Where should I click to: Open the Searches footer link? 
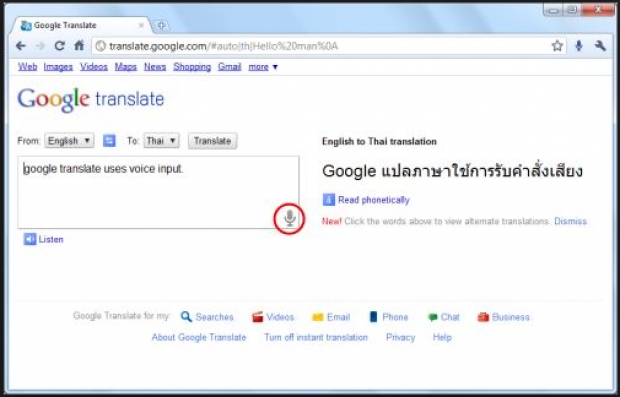coord(214,317)
